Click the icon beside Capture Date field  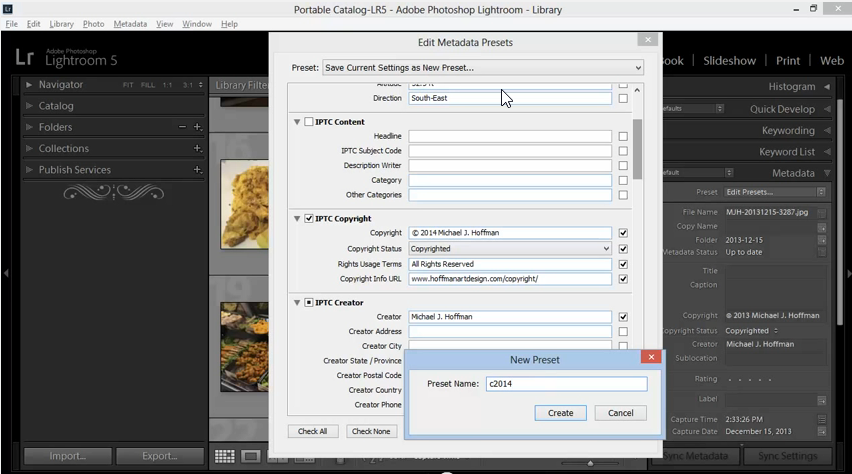[x=822, y=432]
